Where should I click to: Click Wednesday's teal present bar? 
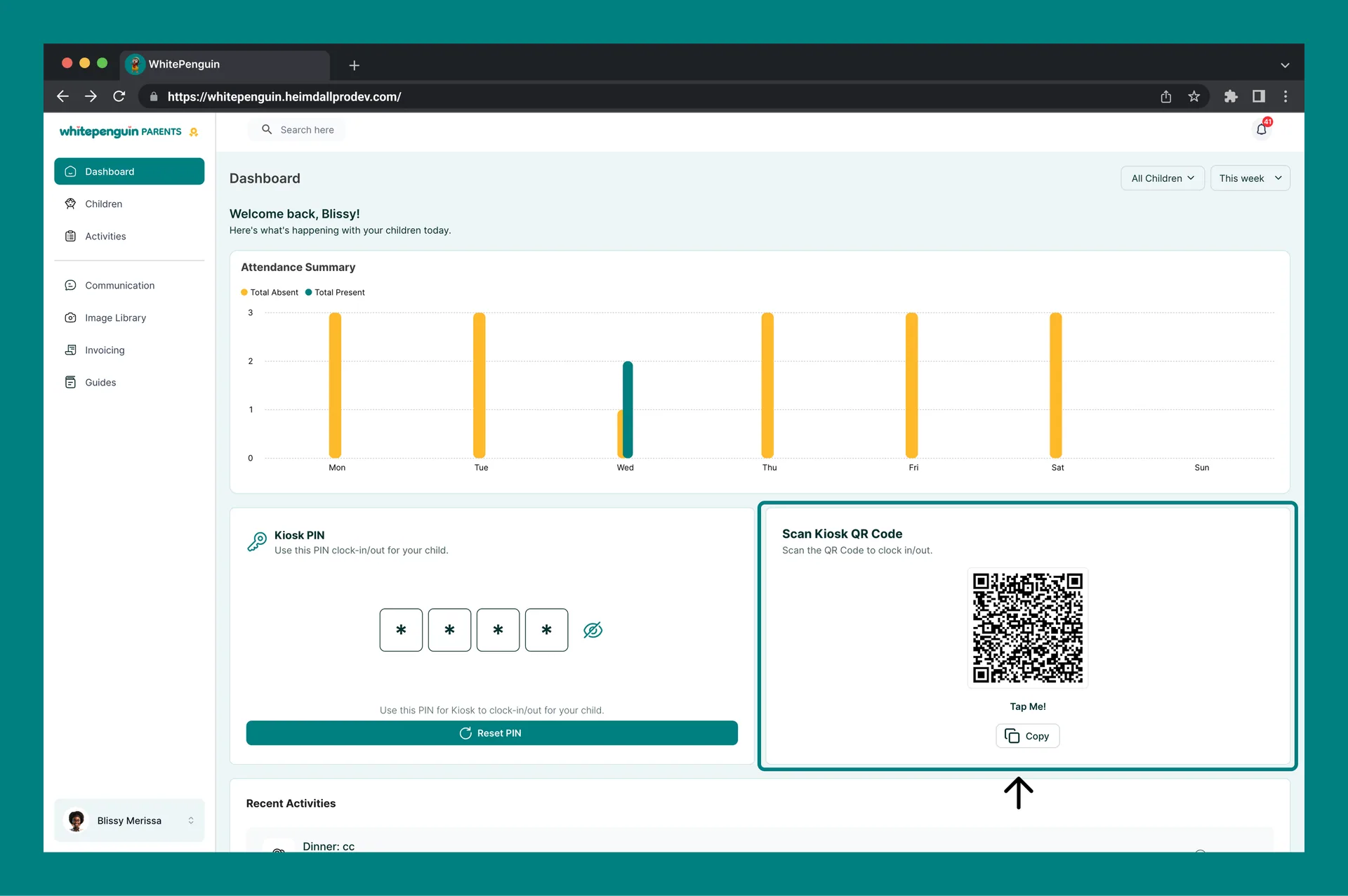click(628, 409)
